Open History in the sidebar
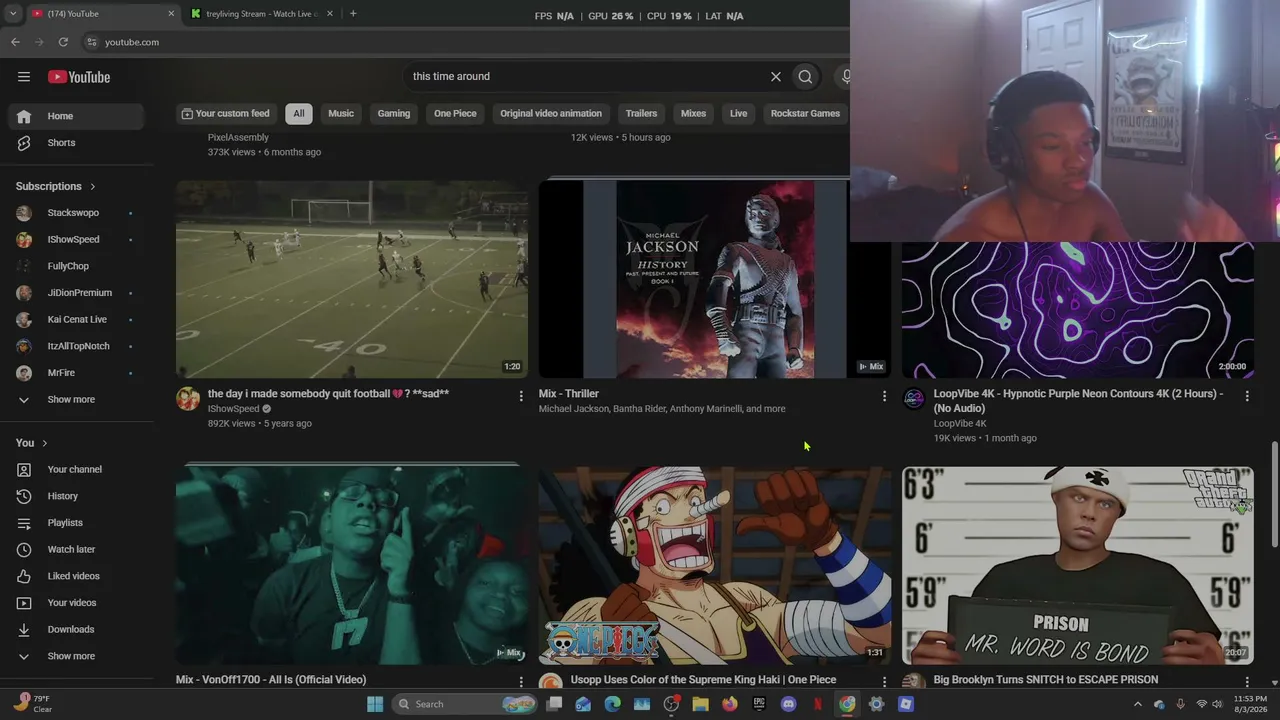This screenshot has width=1280, height=720. 76,496
